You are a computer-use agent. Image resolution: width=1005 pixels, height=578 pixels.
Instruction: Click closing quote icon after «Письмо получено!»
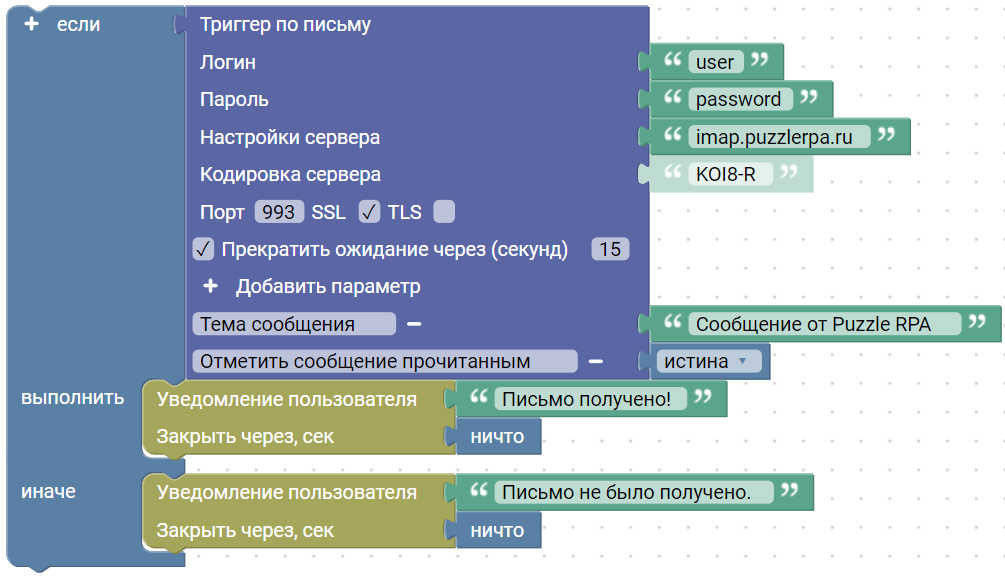(x=703, y=399)
